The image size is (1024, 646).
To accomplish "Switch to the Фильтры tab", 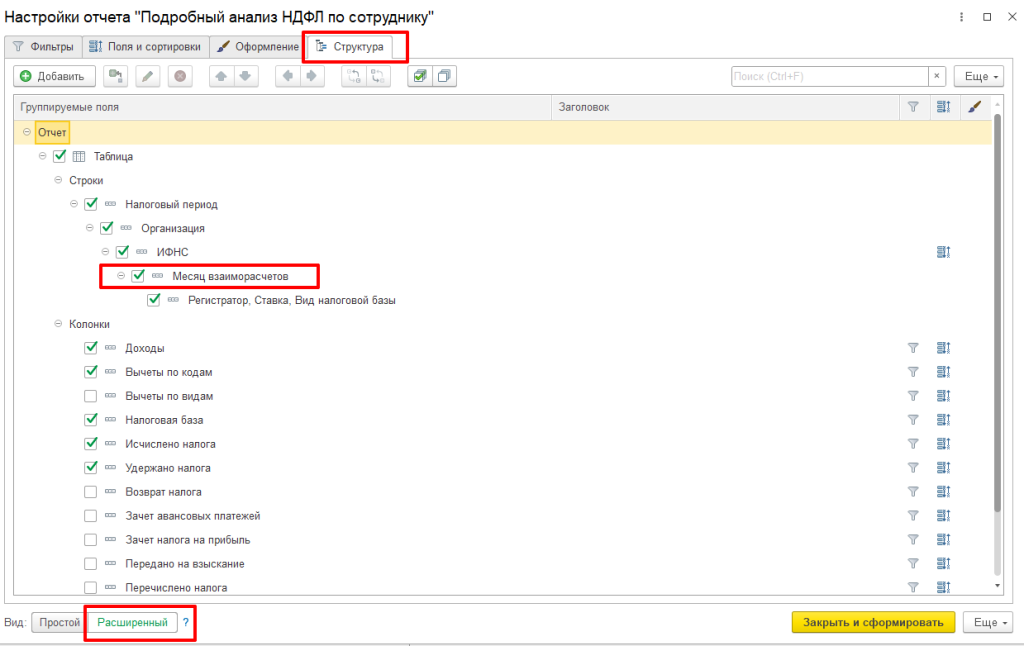I will pyautogui.click(x=43, y=47).
